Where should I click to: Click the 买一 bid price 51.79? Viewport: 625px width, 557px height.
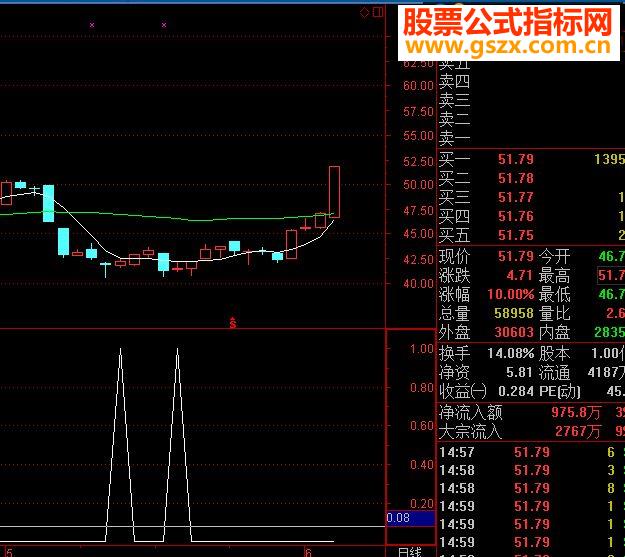pos(516,159)
